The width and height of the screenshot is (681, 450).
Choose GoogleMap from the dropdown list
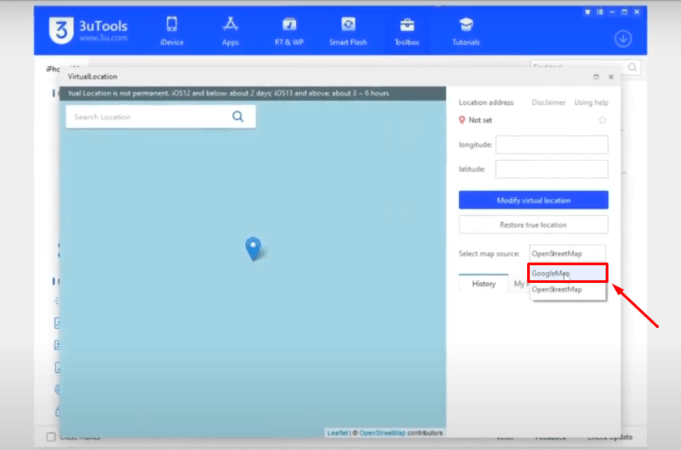pyautogui.click(x=567, y=273)
